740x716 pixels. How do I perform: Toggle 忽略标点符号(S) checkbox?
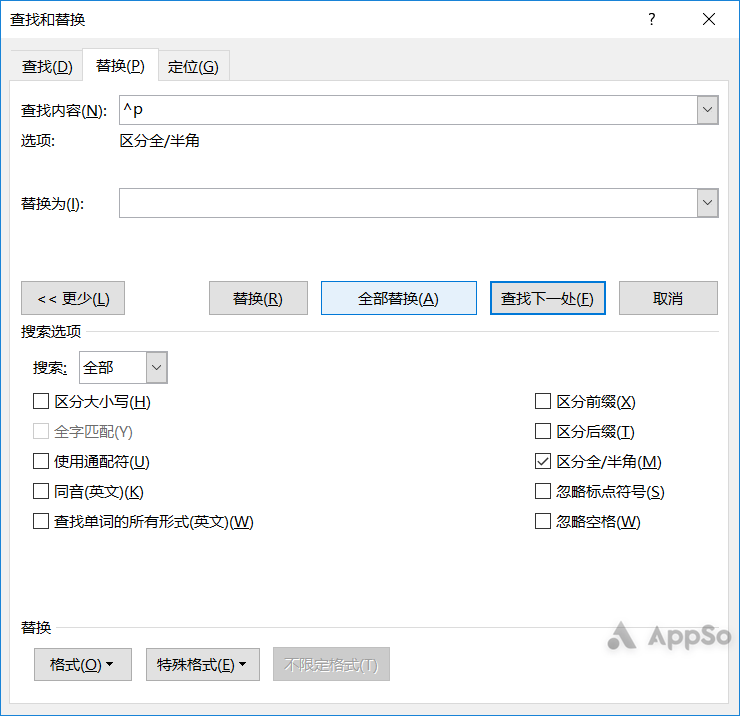pos(543,491)
